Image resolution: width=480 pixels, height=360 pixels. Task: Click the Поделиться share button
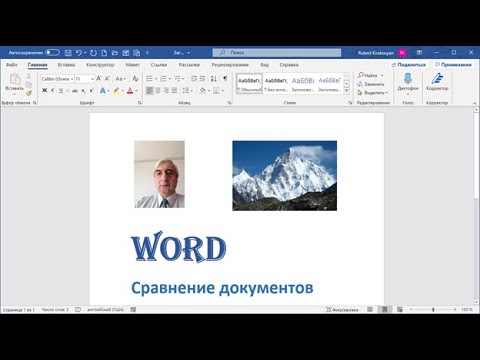click(x=409, y=65)
